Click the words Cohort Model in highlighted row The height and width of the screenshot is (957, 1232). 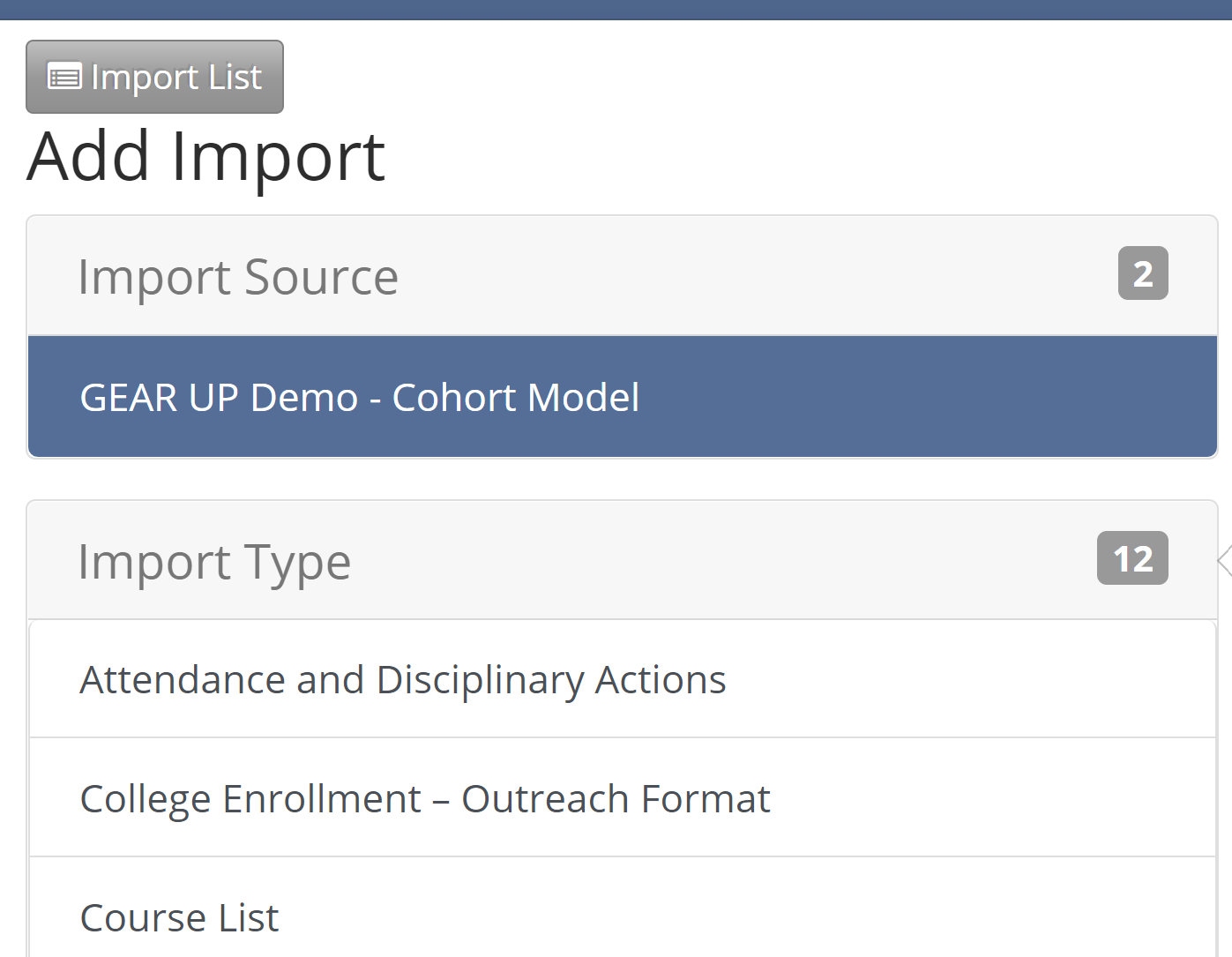(x=515, y=398)
